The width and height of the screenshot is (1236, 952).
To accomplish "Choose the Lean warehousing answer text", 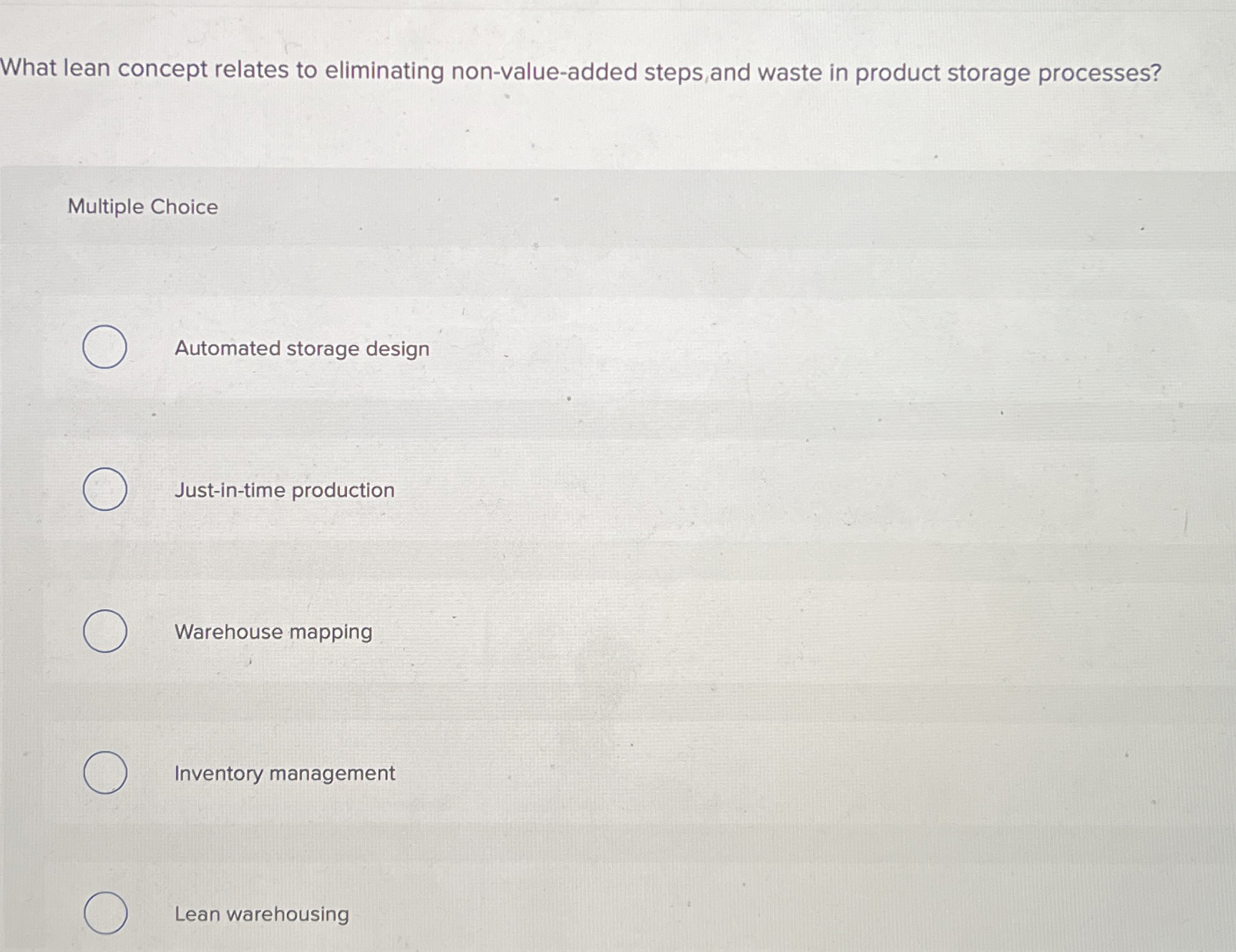I will (261, 915).
